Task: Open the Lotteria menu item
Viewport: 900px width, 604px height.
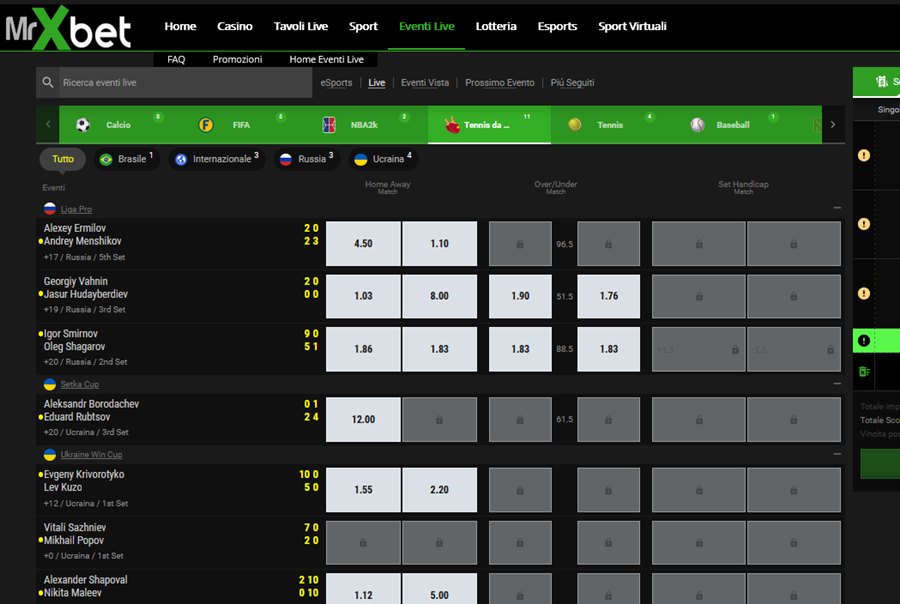Action: coord(496,26)
